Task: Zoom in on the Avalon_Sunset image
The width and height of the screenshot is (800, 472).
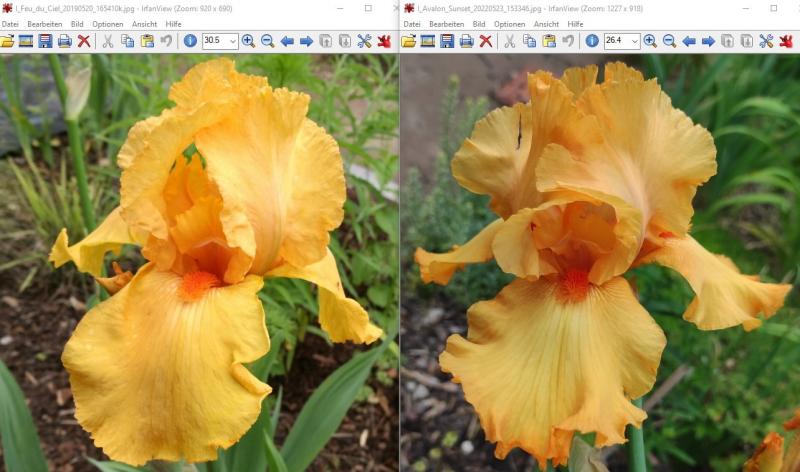Action: [650, 41]
